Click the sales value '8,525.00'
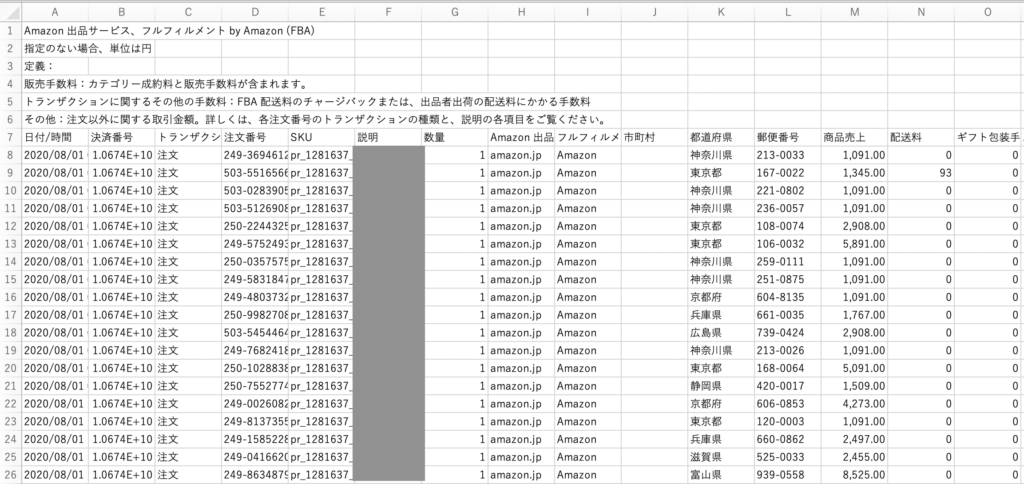 [x=854, y=476]
